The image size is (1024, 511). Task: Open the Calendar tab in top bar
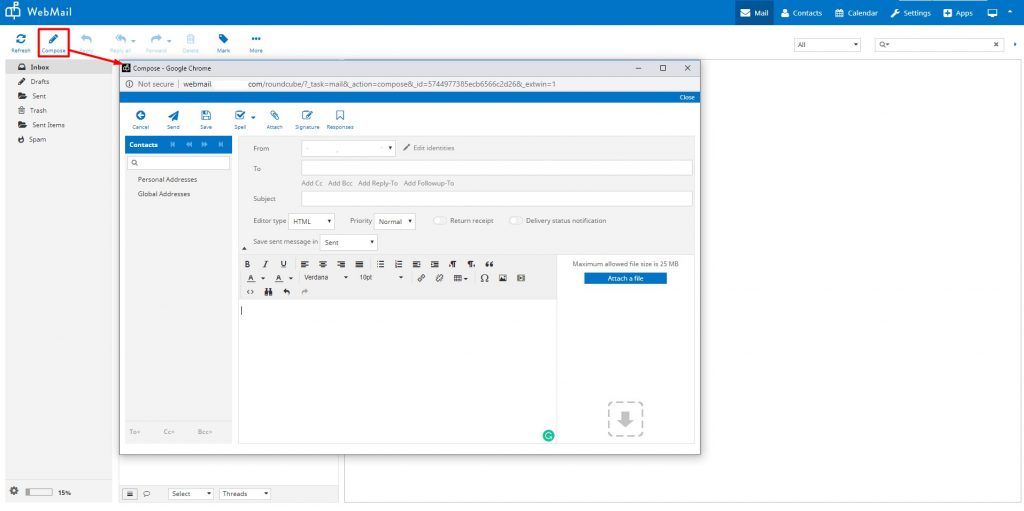[x=856, y=13]
